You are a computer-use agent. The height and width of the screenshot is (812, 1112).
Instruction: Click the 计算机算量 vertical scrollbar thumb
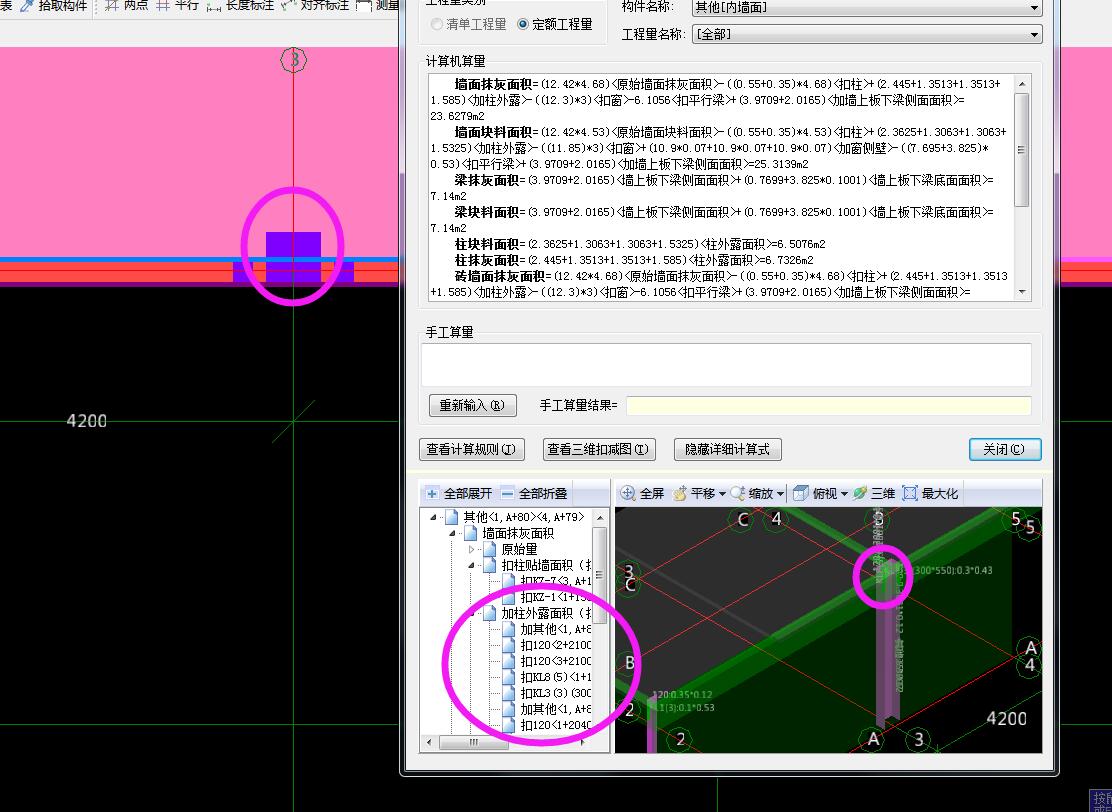(1021, 150)
